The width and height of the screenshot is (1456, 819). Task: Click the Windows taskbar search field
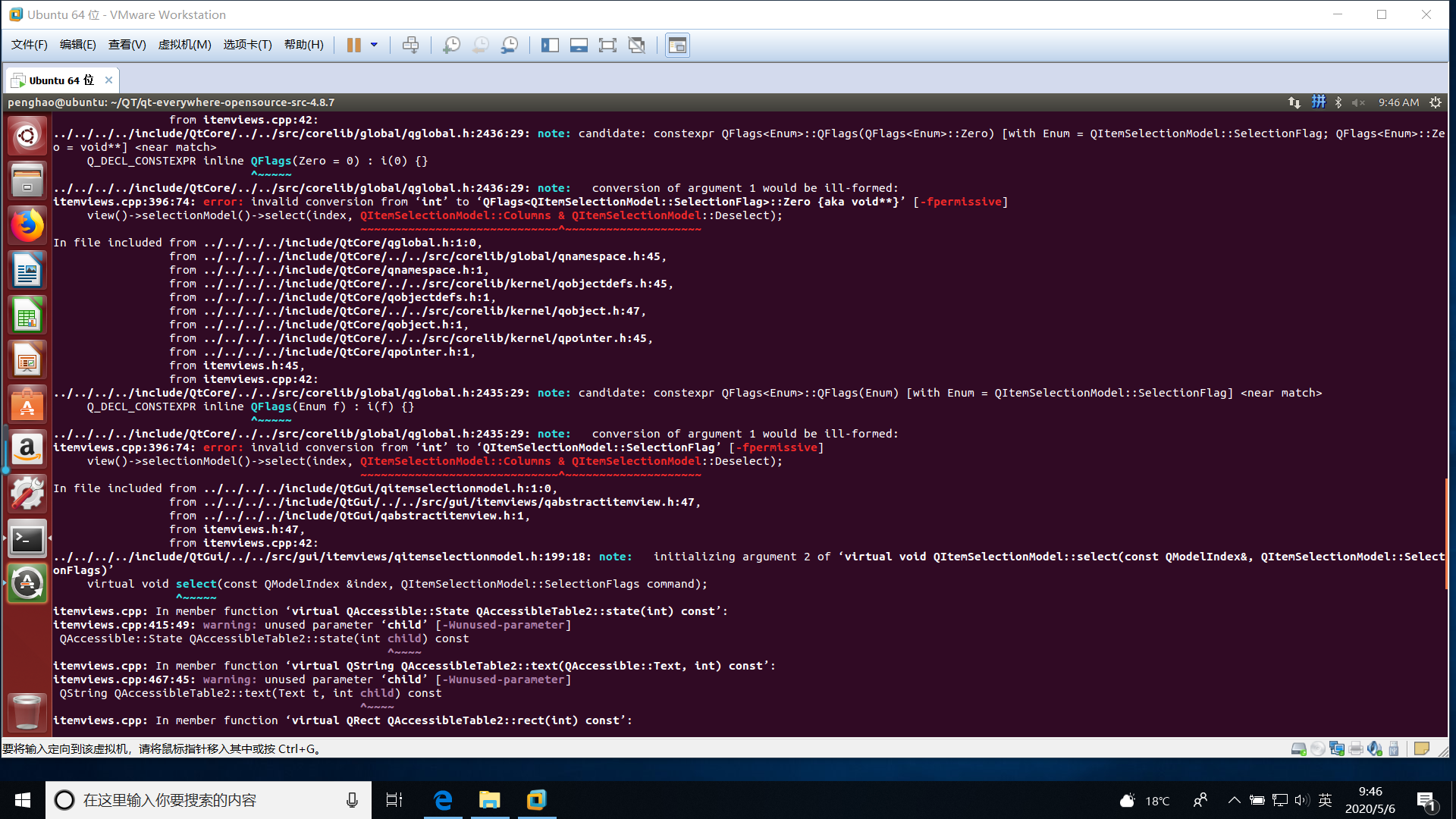[x=205, y=799]
